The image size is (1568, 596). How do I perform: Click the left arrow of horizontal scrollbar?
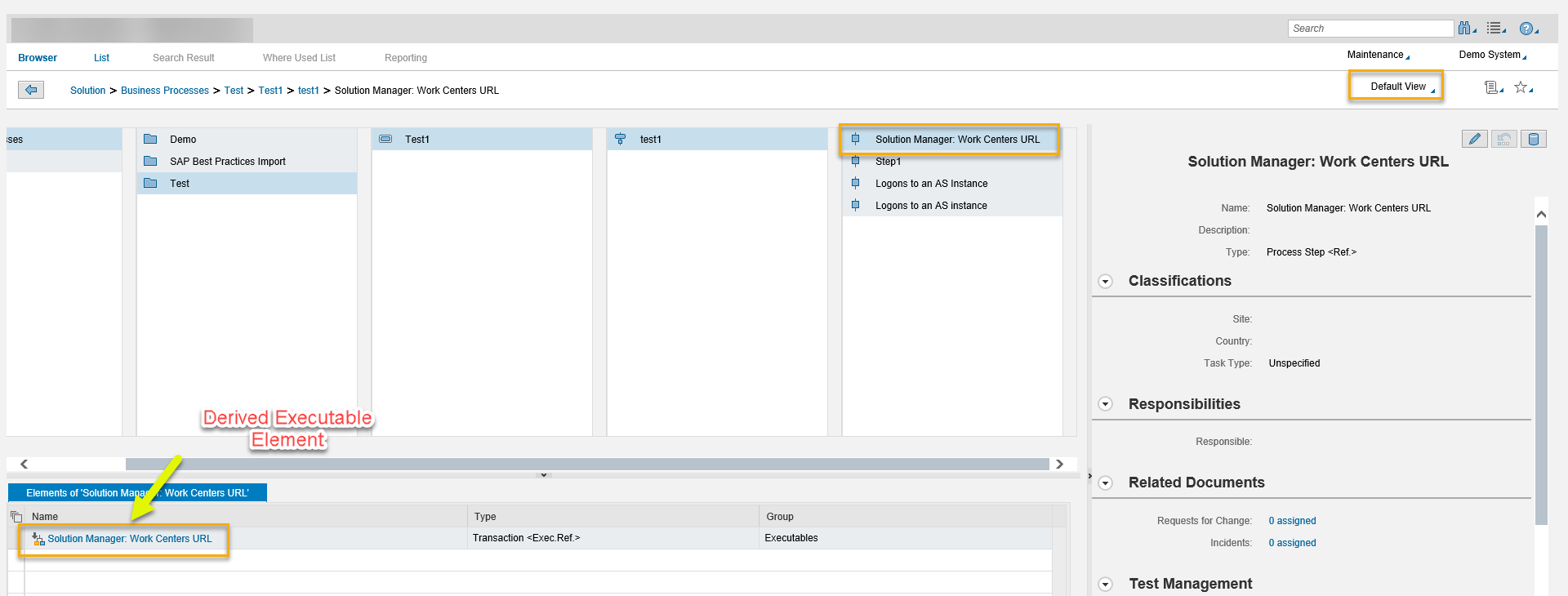tap(24, 464)
